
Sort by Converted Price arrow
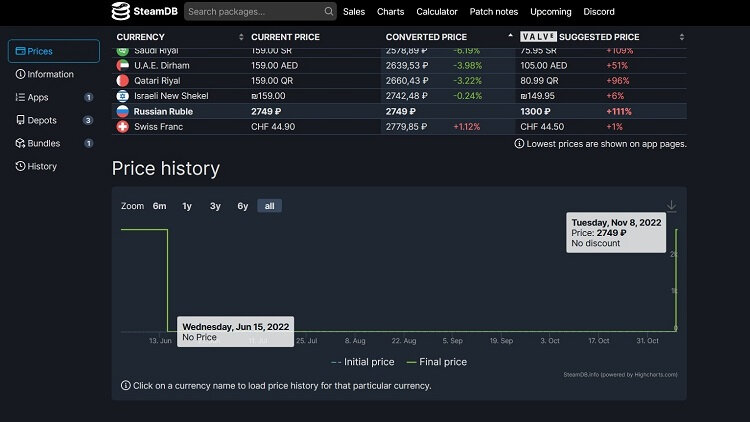pos(510,36)
